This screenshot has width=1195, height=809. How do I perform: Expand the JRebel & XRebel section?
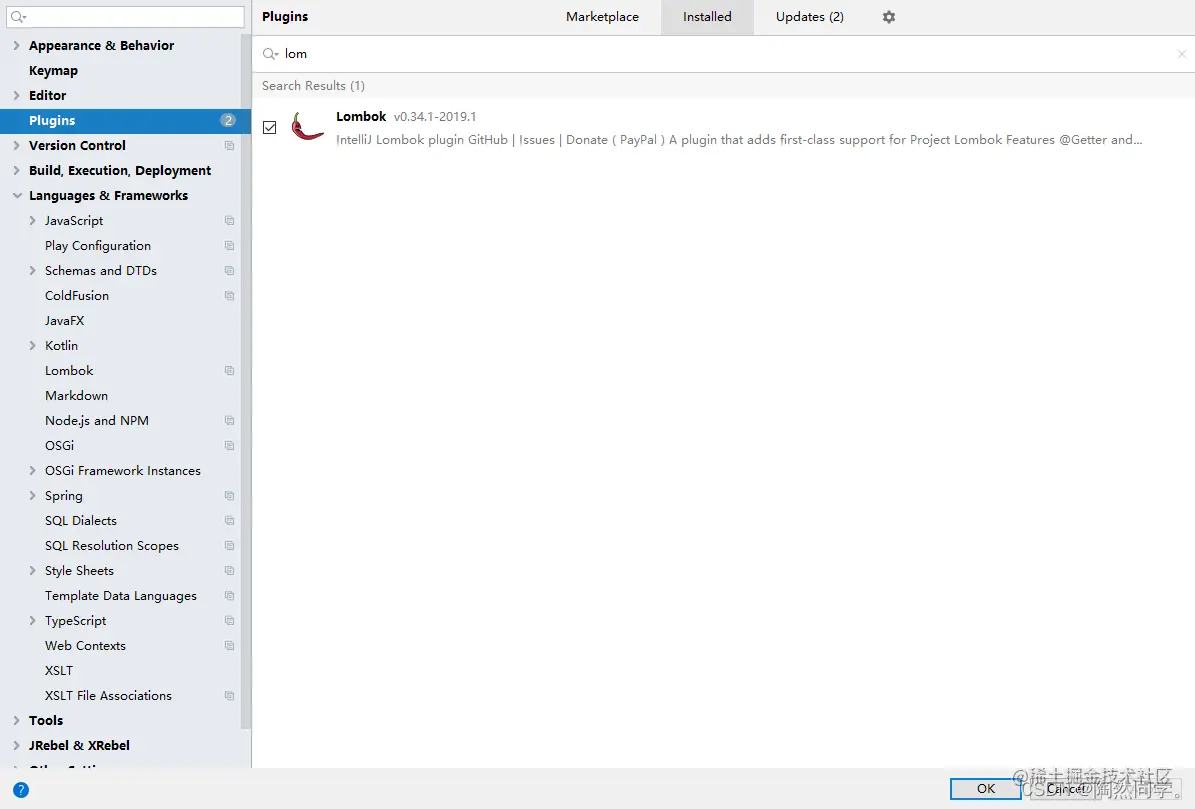(x=17, y=746)
